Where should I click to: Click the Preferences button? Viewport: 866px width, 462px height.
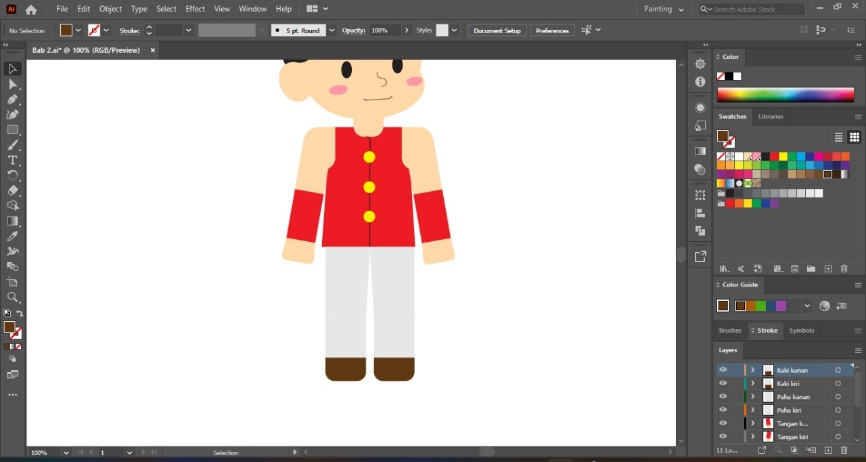552,30
